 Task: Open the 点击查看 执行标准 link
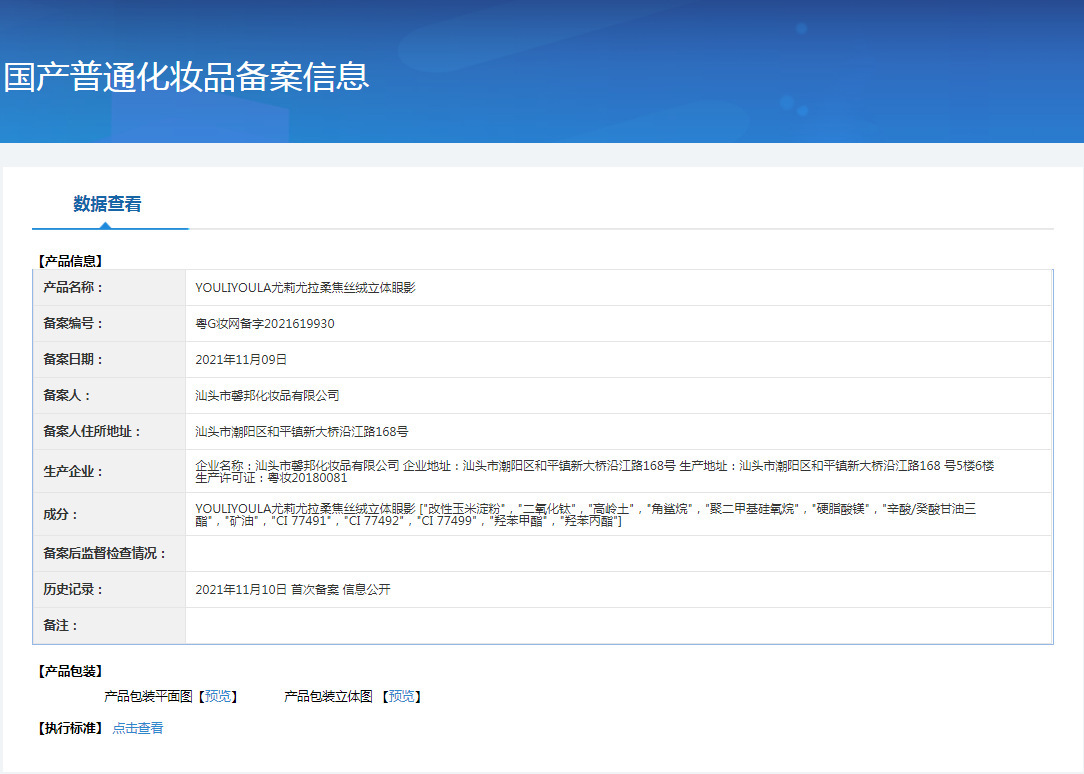(x=138, y=728)
